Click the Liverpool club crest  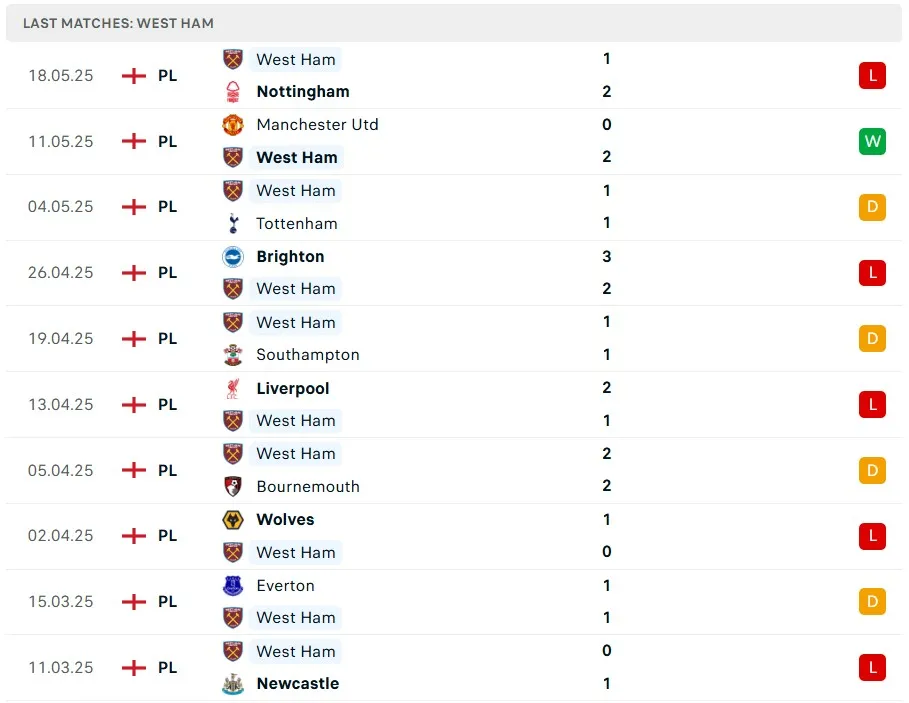coord(233,388)
